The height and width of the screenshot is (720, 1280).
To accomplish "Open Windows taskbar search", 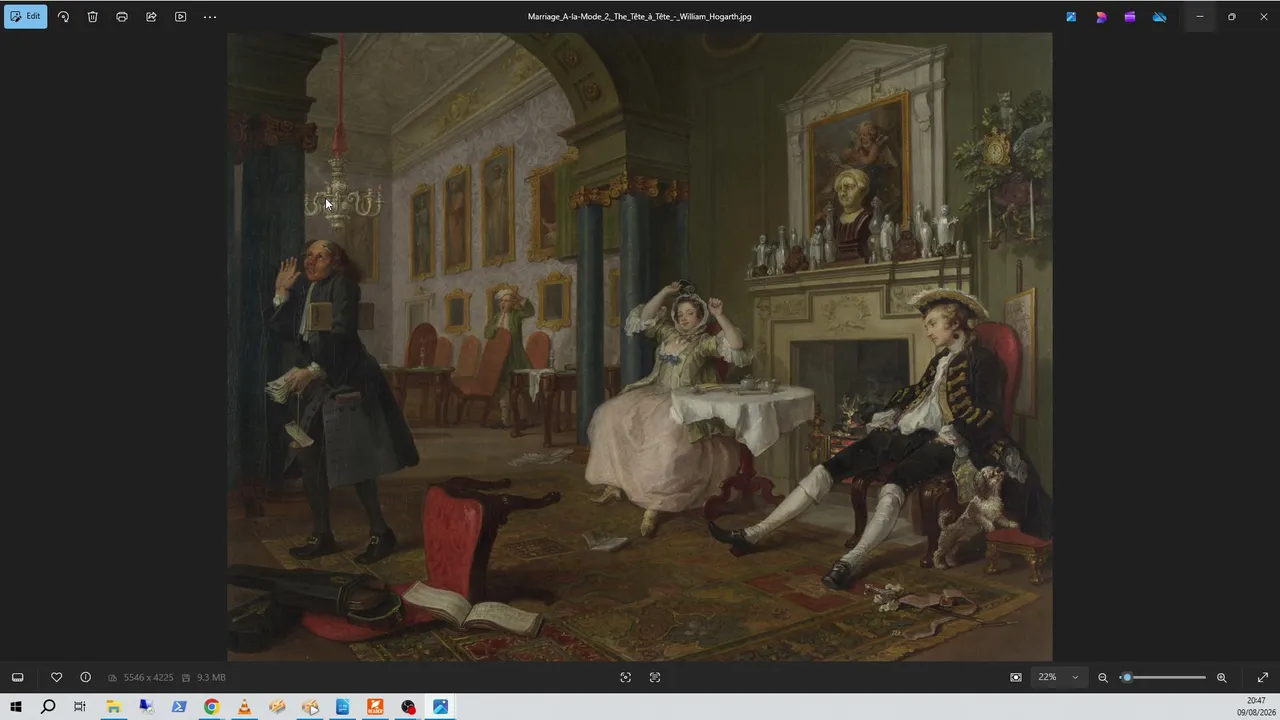I will pyautogui.click(x=48, y=707).
